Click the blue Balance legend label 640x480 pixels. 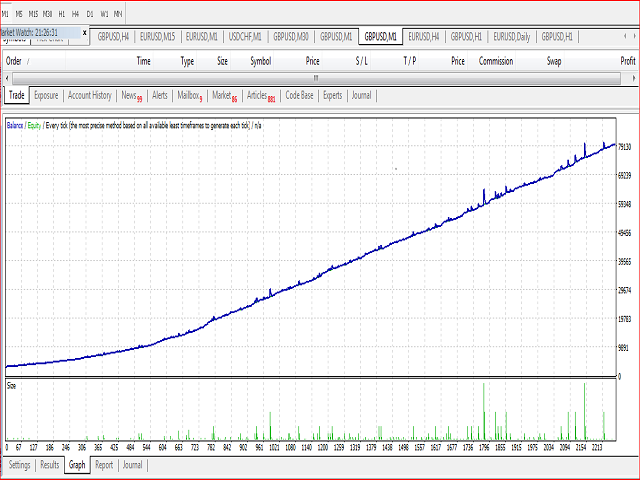coord(15,125)
